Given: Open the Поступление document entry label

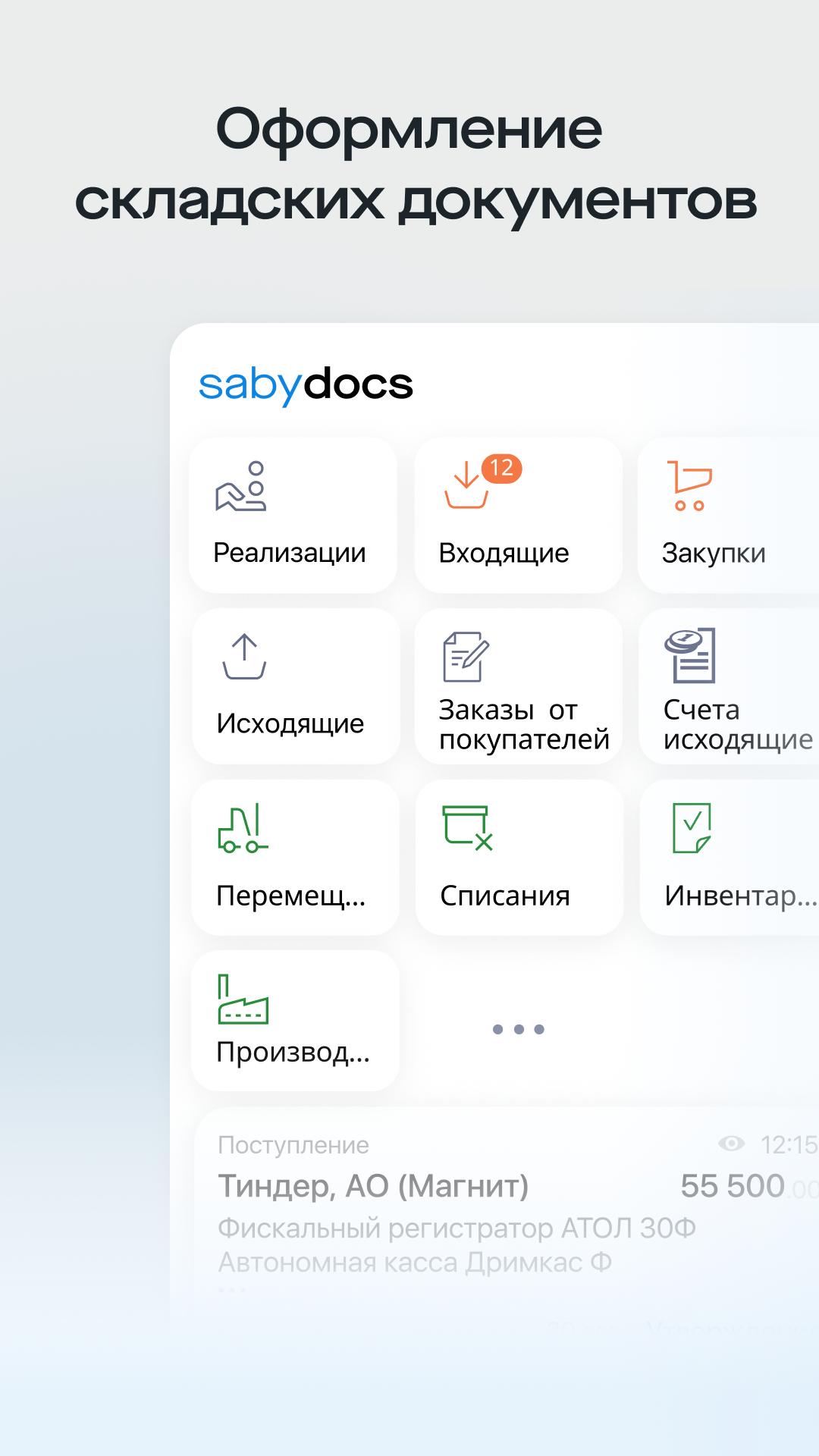Looking at the screenshot, I should 293,1145.
